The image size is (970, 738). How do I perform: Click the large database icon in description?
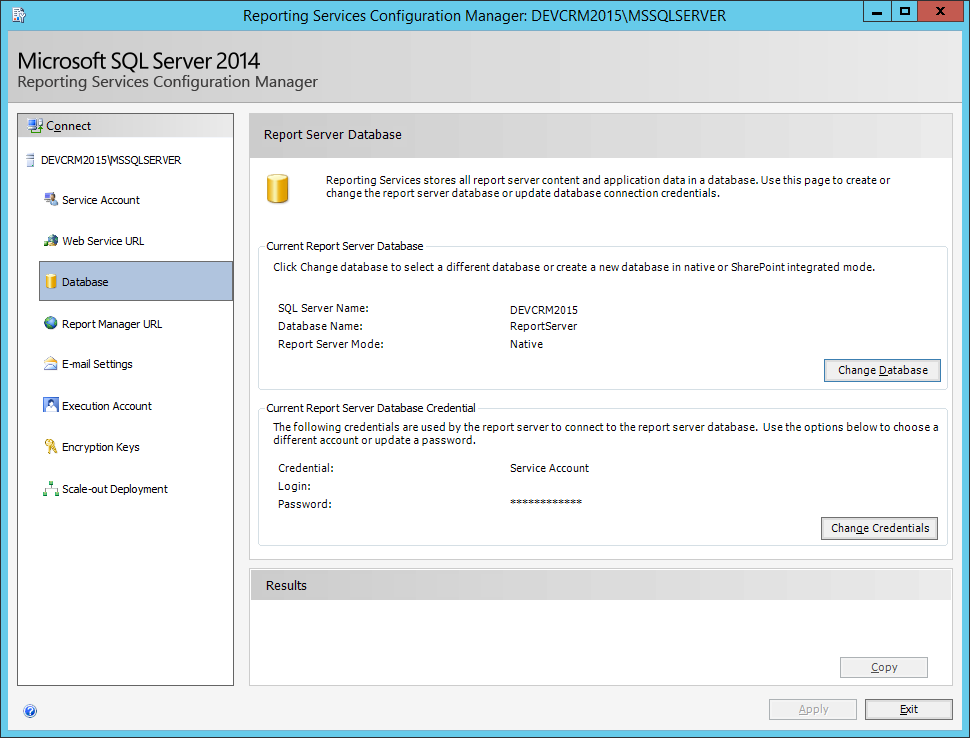278,189
